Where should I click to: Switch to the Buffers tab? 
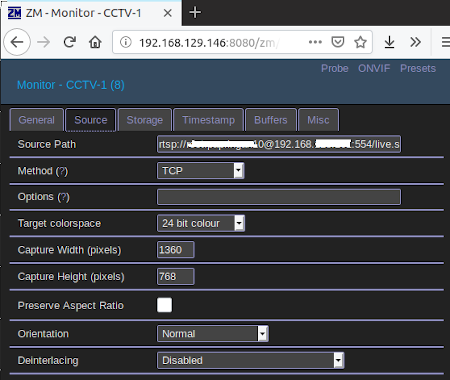[x=271, y=120]
